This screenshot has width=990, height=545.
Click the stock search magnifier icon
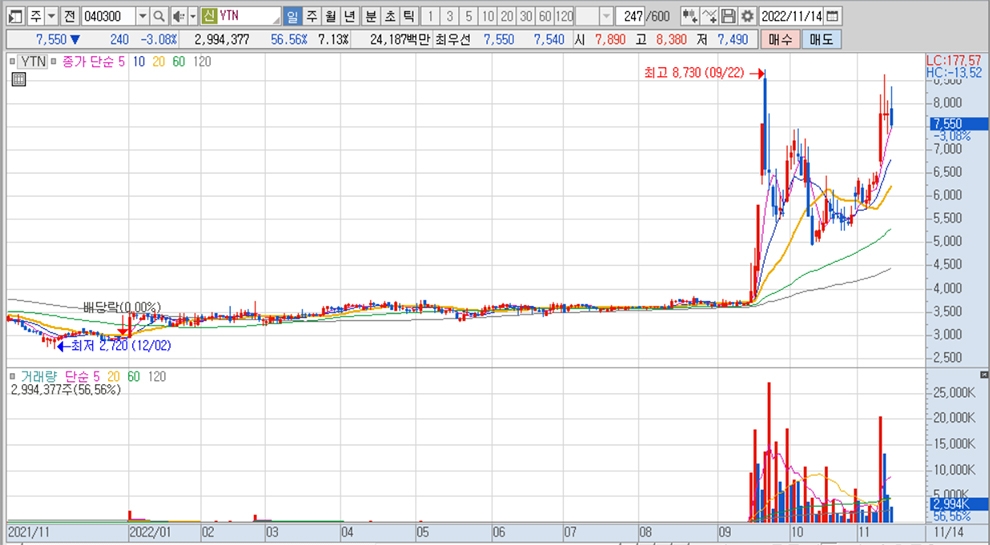159,17
